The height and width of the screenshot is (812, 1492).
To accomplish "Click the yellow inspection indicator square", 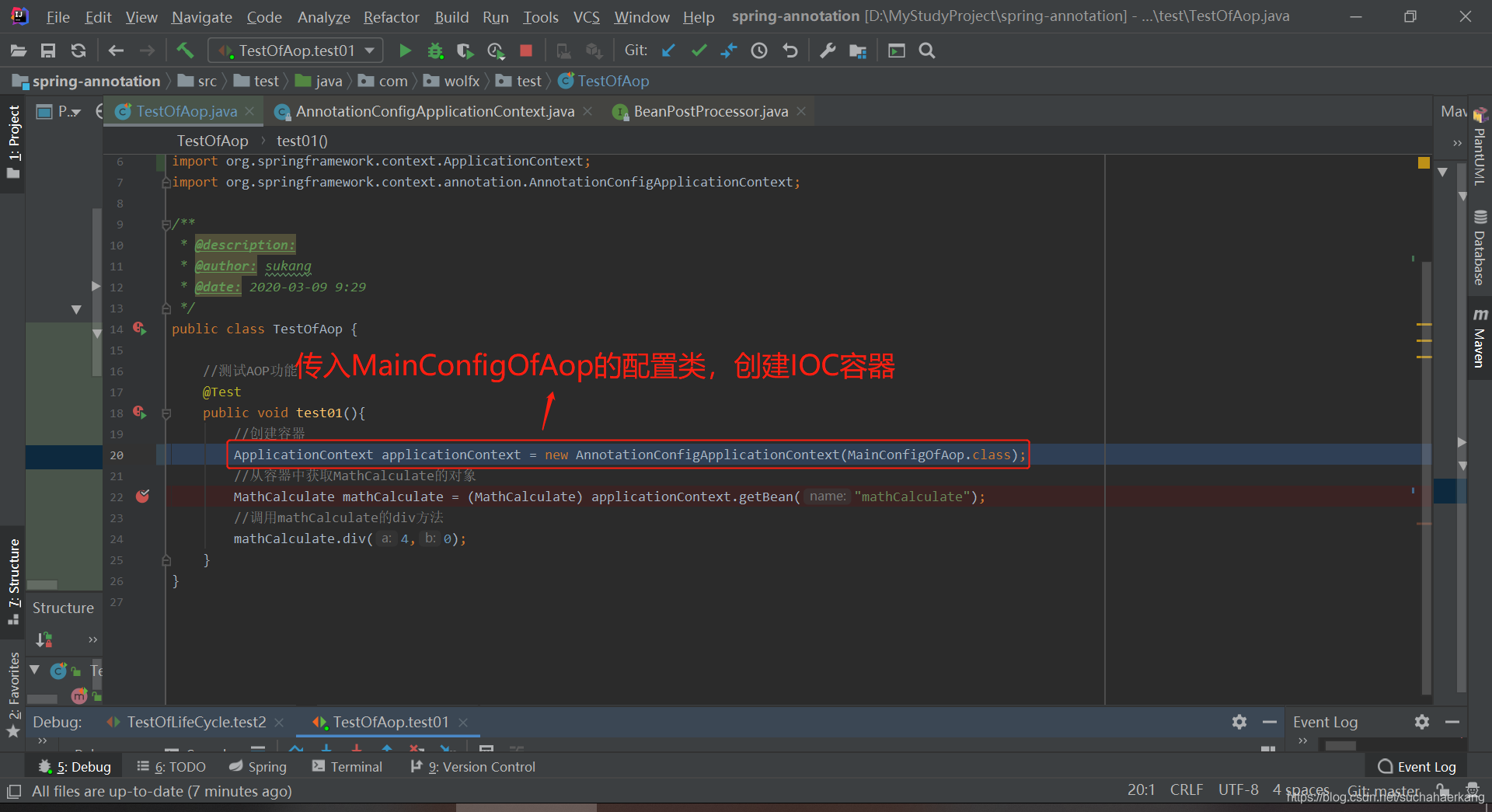I will tap(1424, 162).
